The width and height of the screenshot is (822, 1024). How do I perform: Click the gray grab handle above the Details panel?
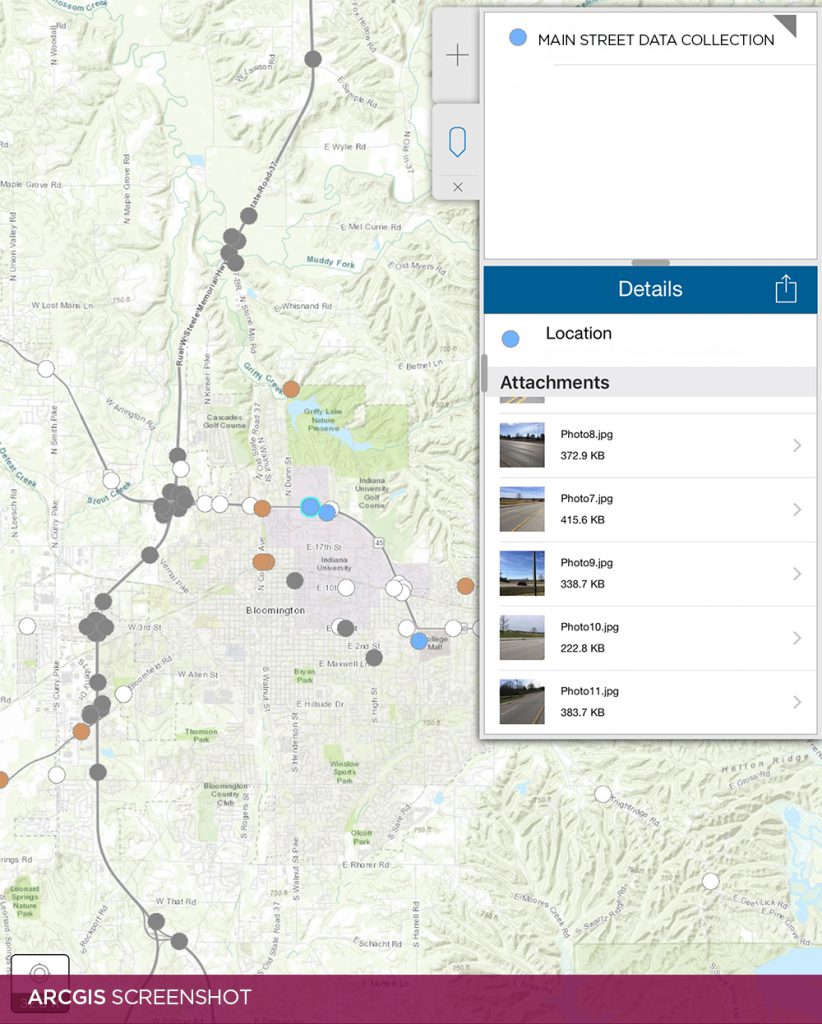(x=651, y=262)
